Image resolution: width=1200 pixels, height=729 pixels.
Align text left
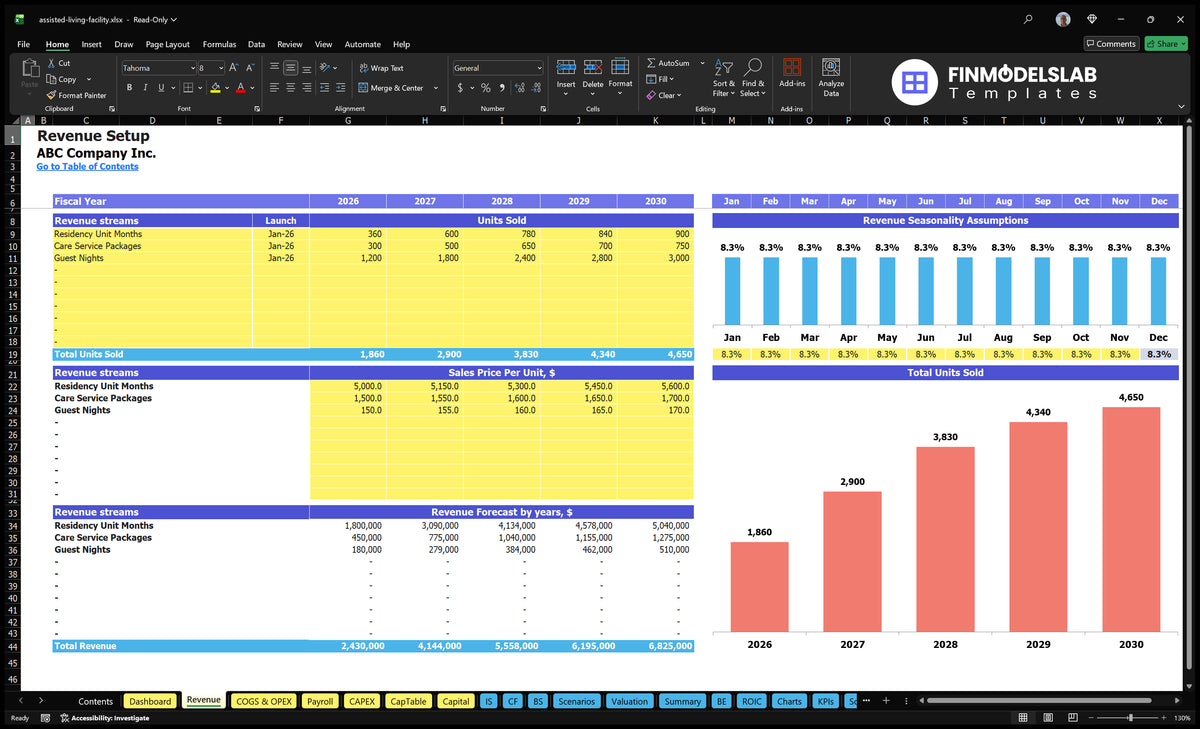274,88
